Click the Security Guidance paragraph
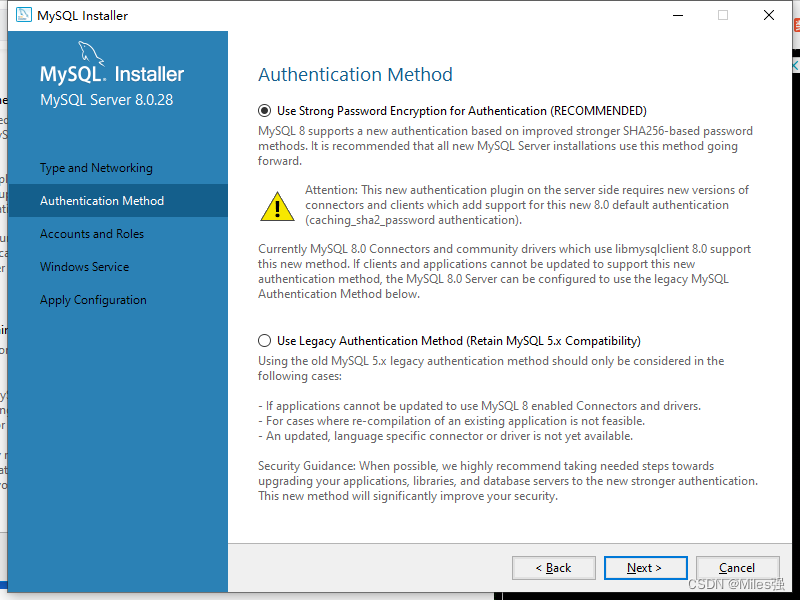The image size is (800, 600). tap(508, 481)
